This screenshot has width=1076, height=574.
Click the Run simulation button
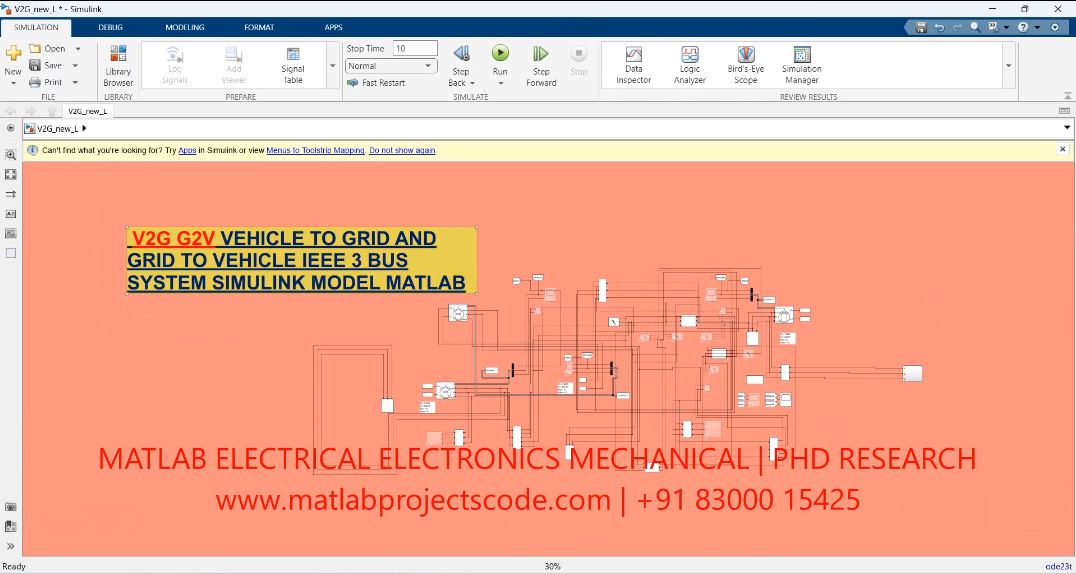(x=500, y=59)
